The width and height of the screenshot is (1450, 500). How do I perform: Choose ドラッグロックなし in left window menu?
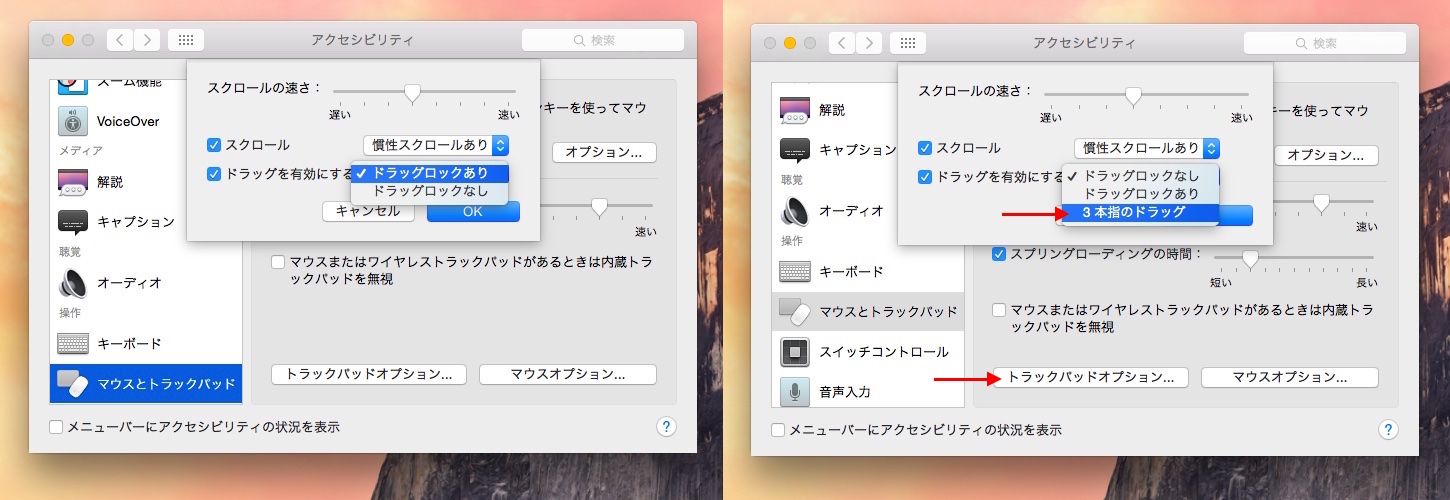point(430,190)
